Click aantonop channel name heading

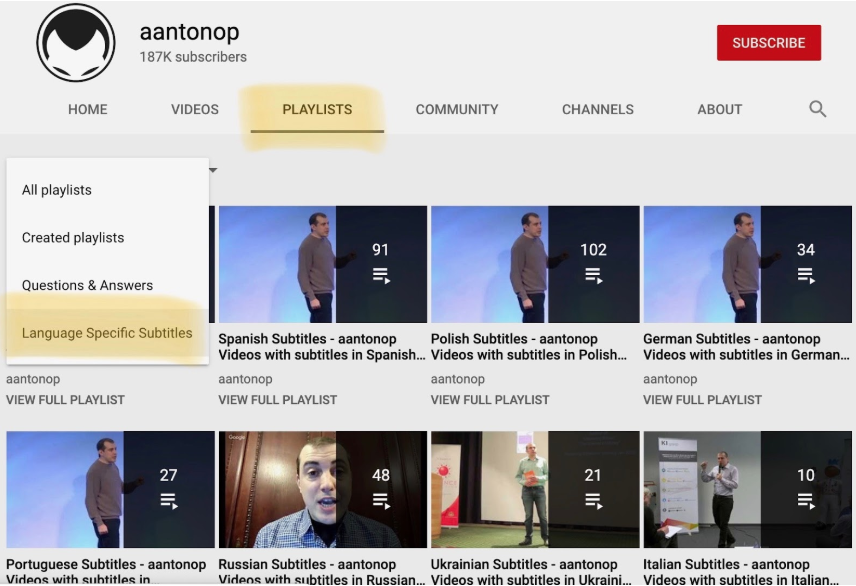click(x=189, y=32)
